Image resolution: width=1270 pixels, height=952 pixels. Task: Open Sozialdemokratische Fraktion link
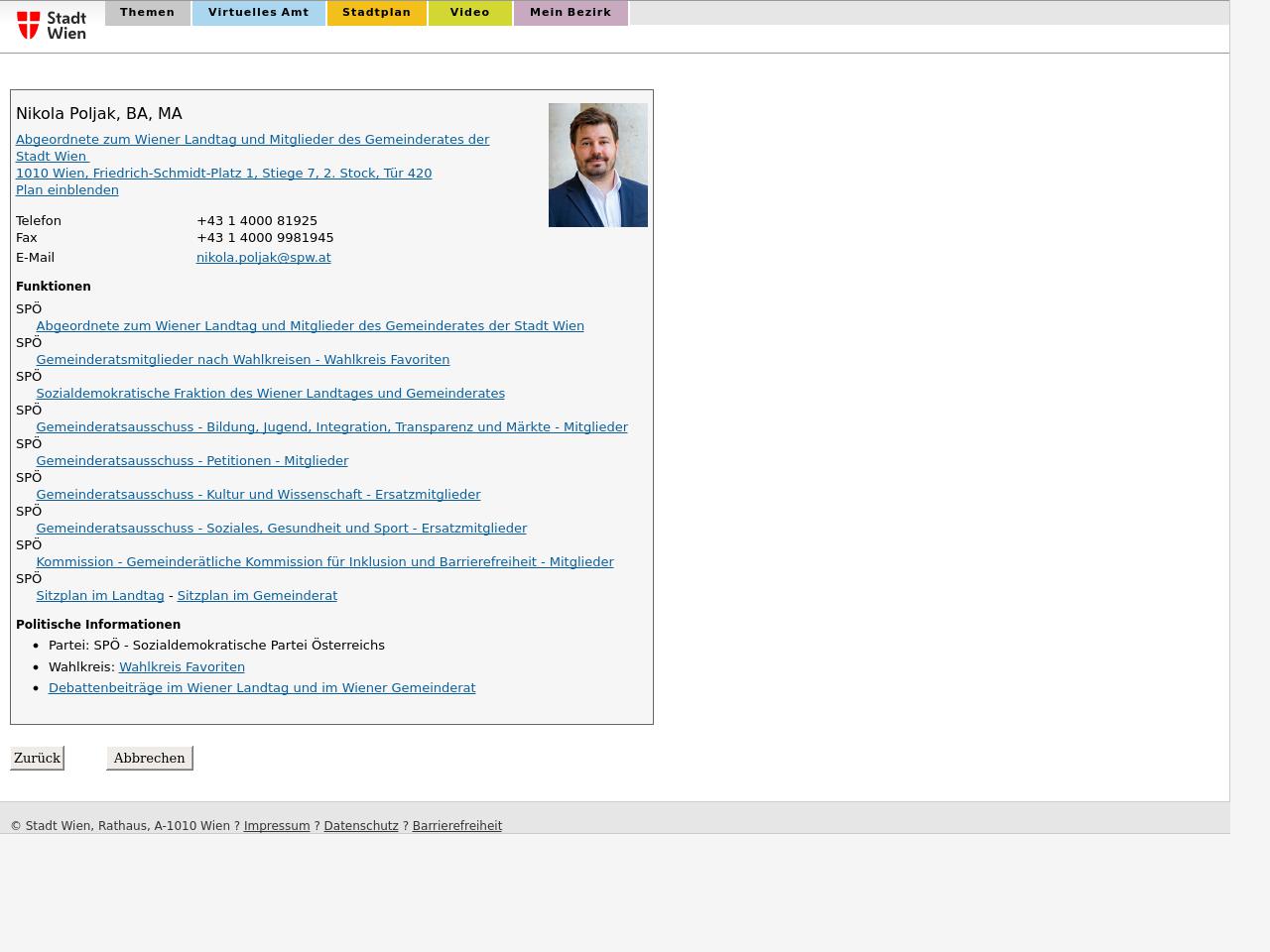[270, 394]
